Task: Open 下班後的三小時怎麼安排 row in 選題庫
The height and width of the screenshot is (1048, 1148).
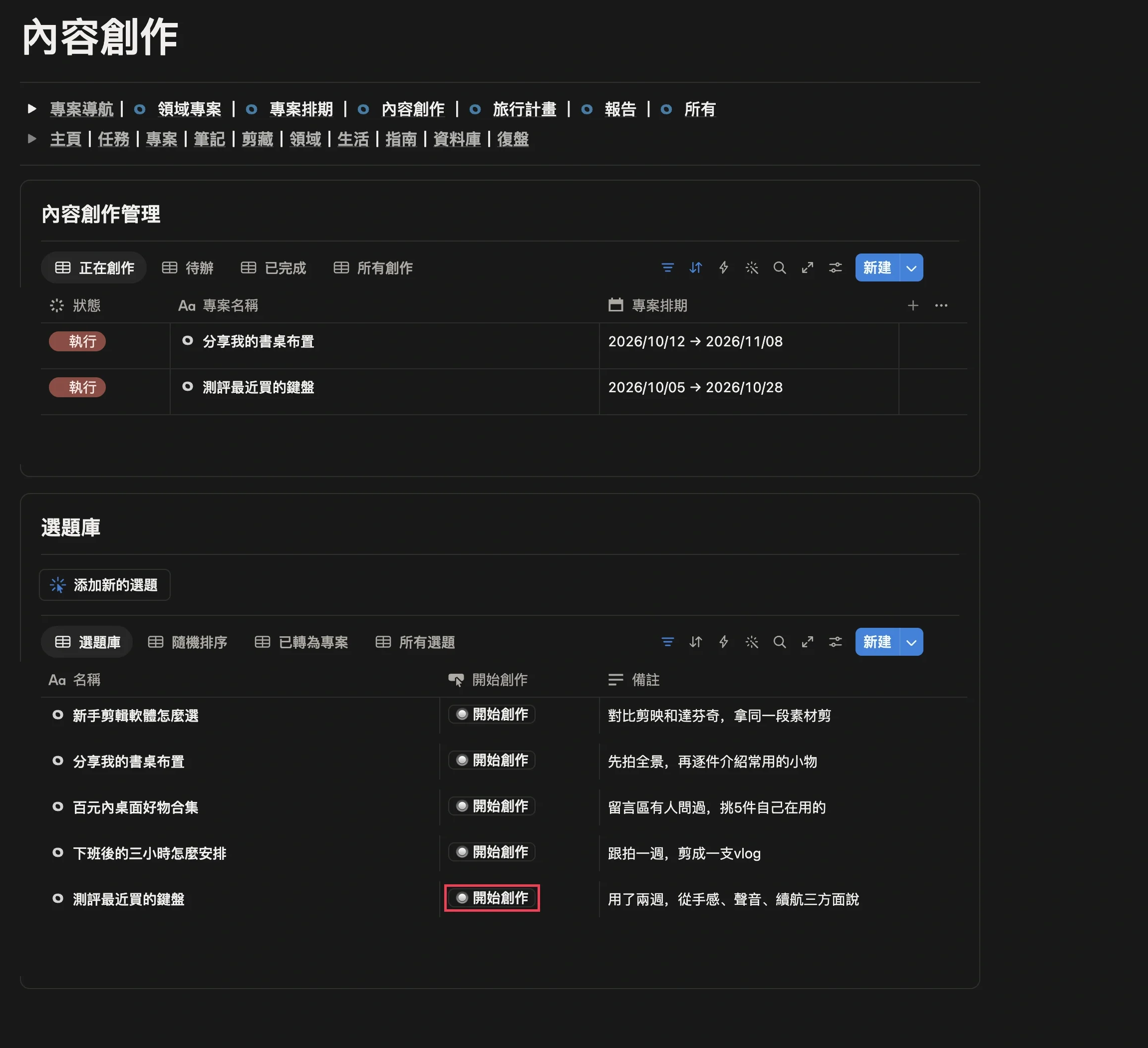Action: (x=149, y=853)
